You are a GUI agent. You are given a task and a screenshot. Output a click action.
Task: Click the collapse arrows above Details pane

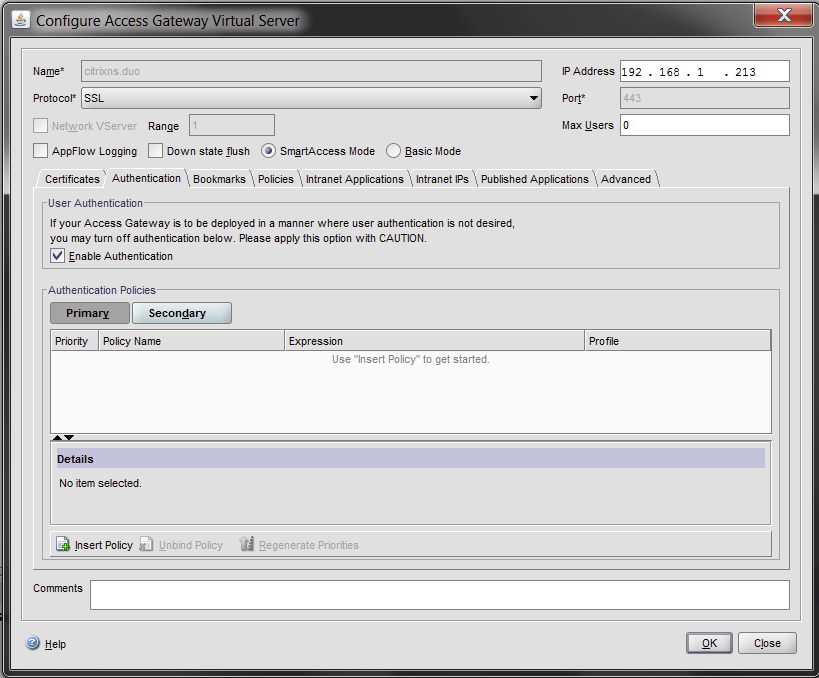pyautogui.click(x=63, y=437)
